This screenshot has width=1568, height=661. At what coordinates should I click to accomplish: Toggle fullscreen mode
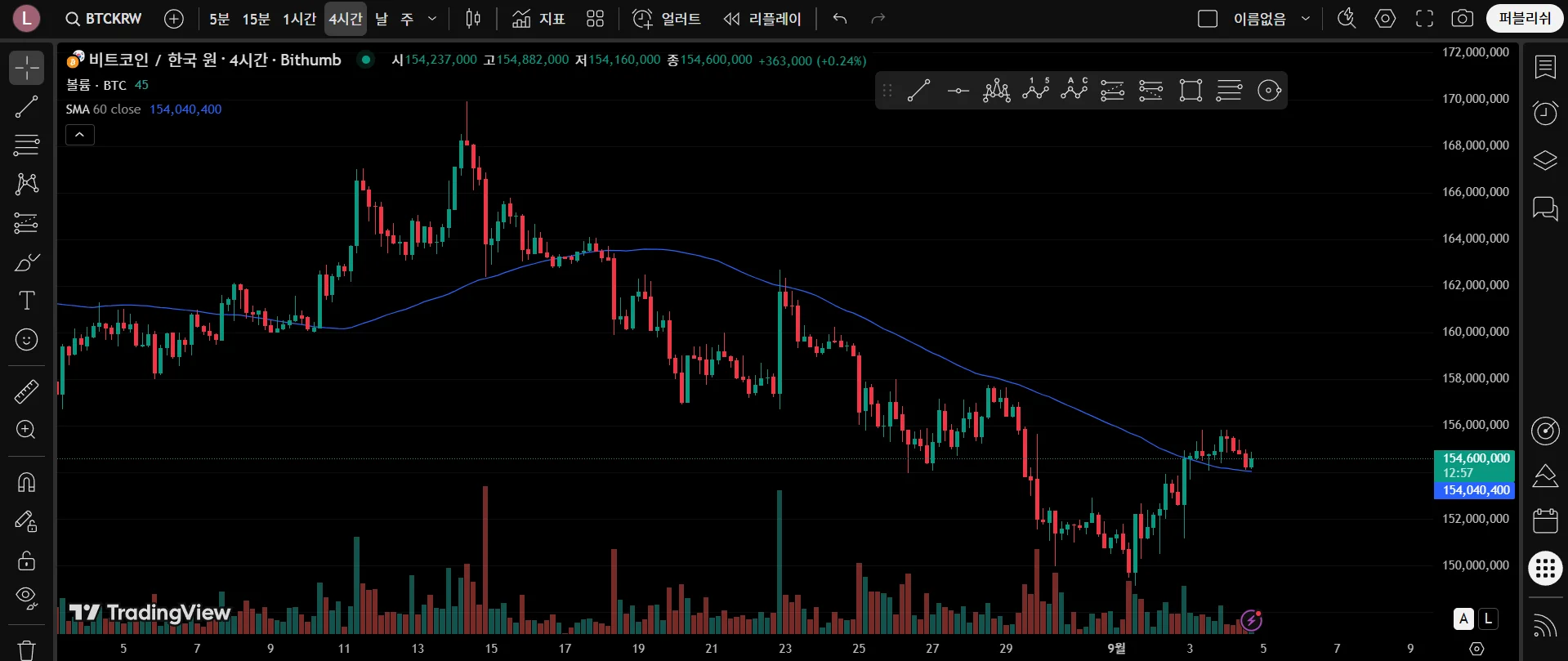pos(1424,19)
